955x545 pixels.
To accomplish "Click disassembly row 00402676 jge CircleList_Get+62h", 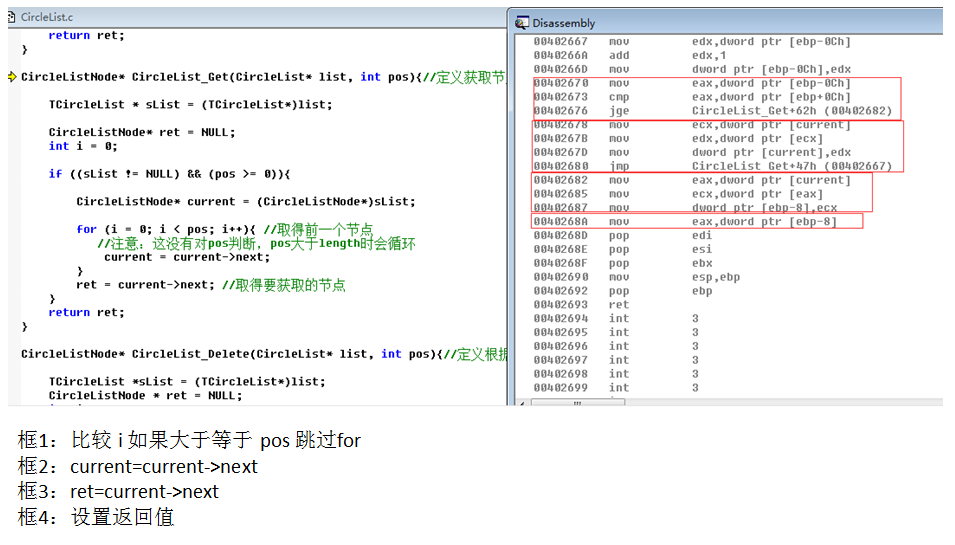I will point(713,111).
